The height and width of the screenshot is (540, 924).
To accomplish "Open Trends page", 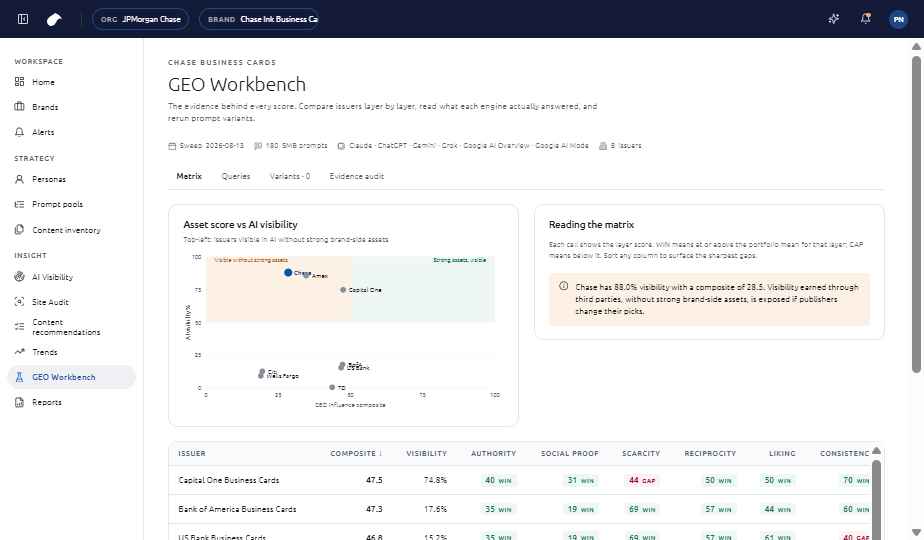I will point(45,352).
